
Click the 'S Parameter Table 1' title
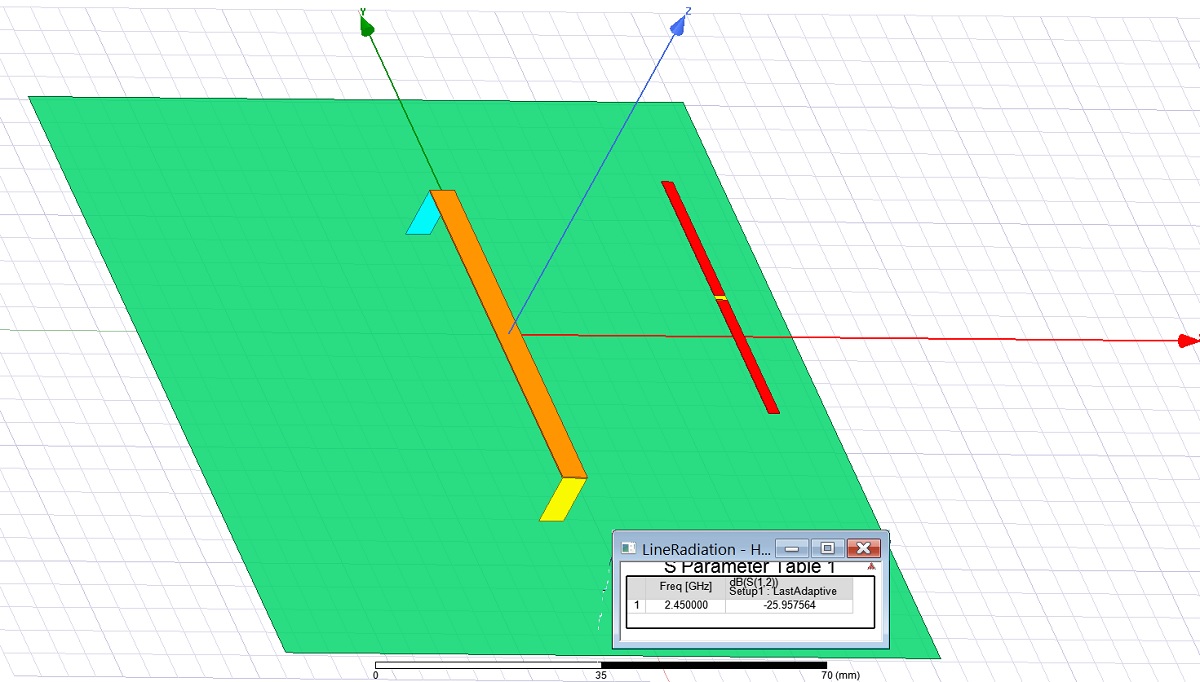750,567
